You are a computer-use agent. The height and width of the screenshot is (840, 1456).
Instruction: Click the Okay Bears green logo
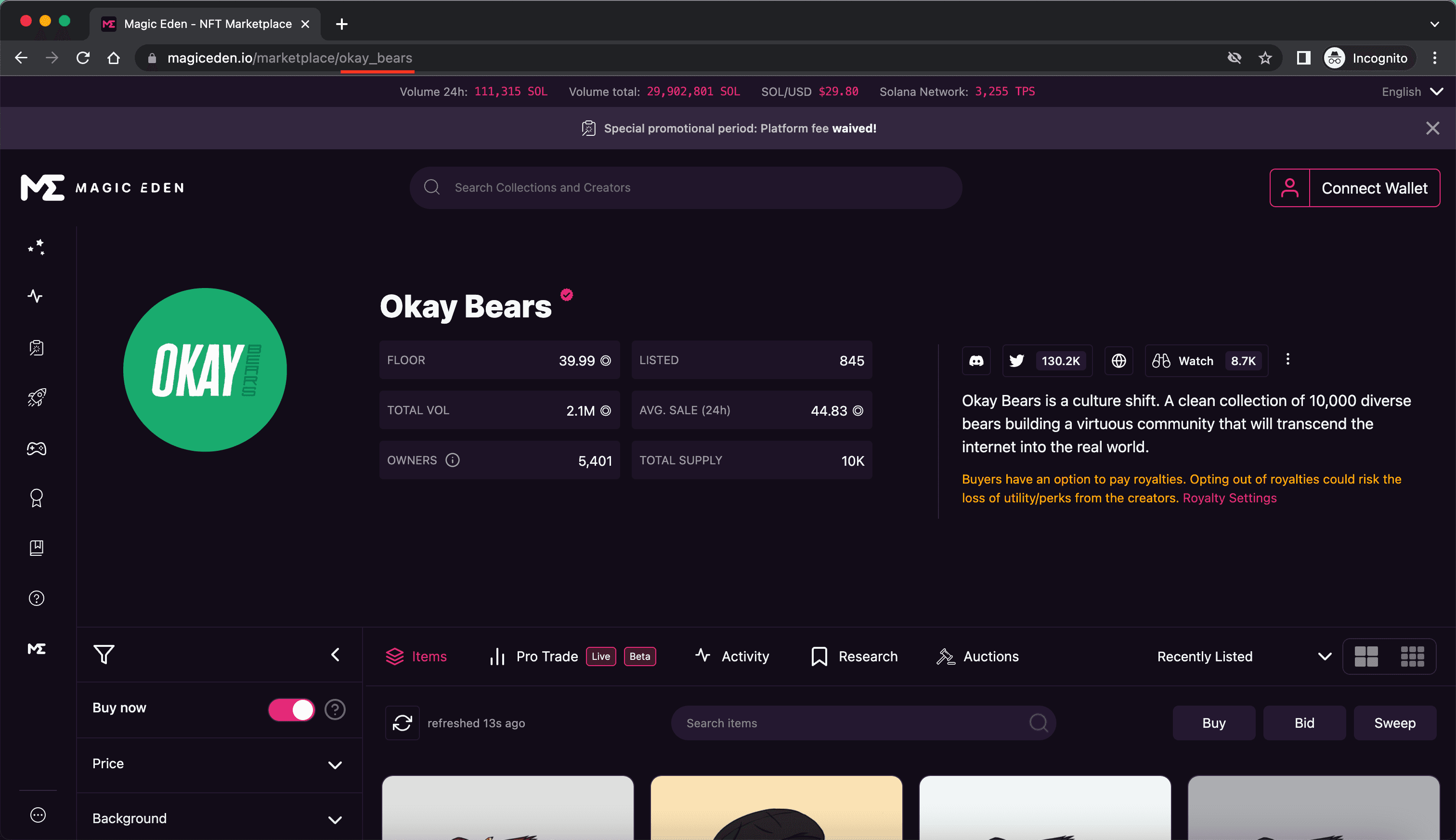(x=205, y=370)
